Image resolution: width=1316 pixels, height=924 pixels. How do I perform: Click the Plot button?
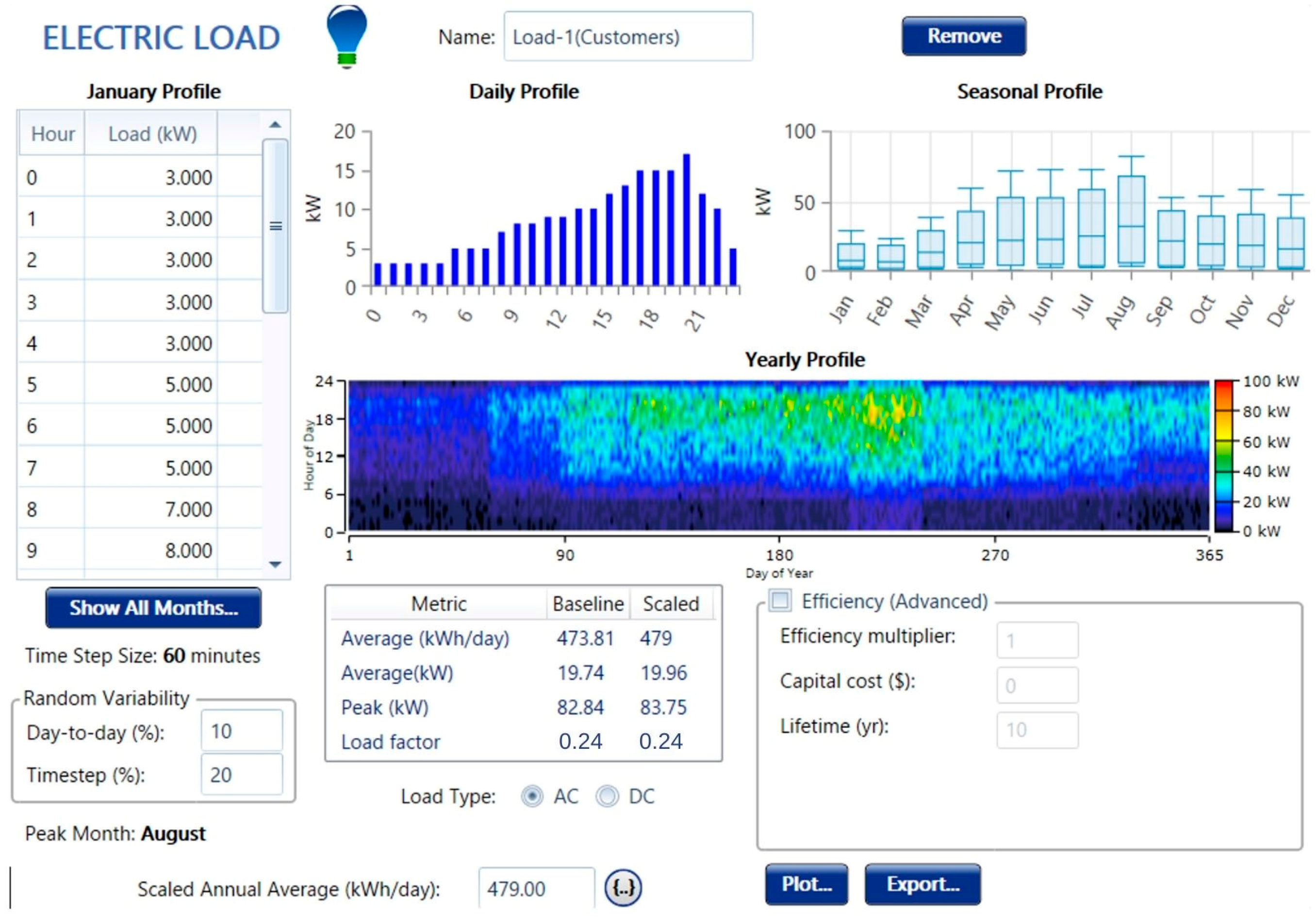click(x=806, y=885)
